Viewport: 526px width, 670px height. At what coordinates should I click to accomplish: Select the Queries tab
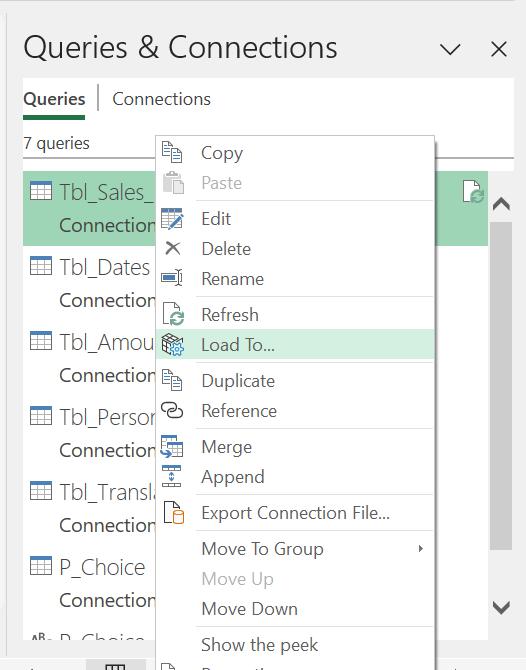pyautogui.click(x=54, y=99)
